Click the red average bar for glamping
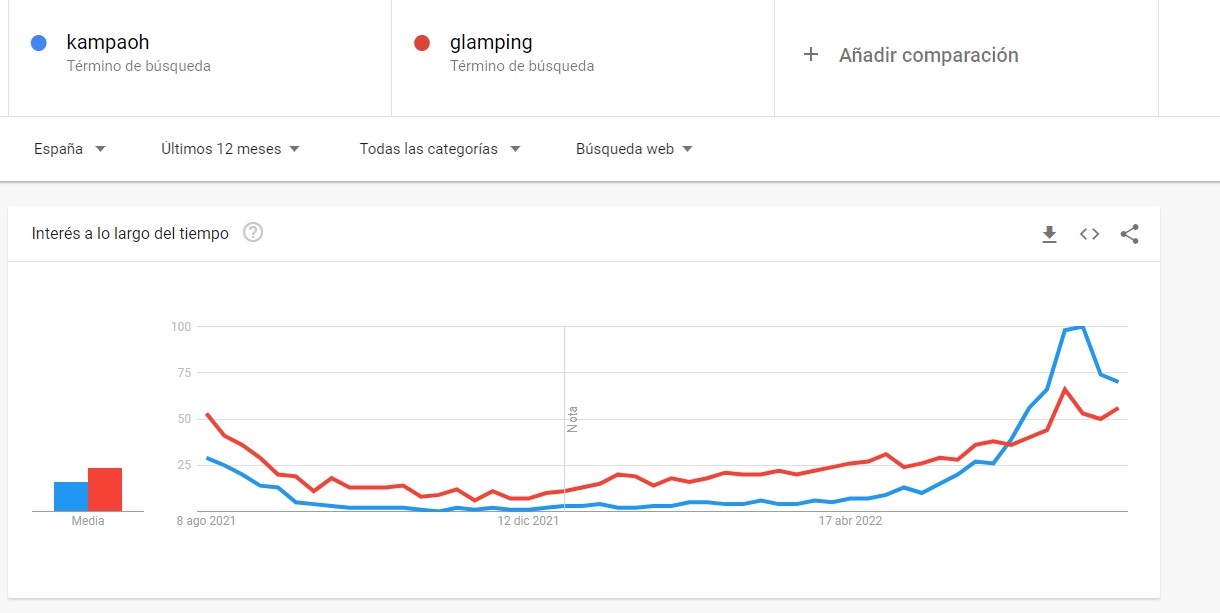 tap(104, 489)
